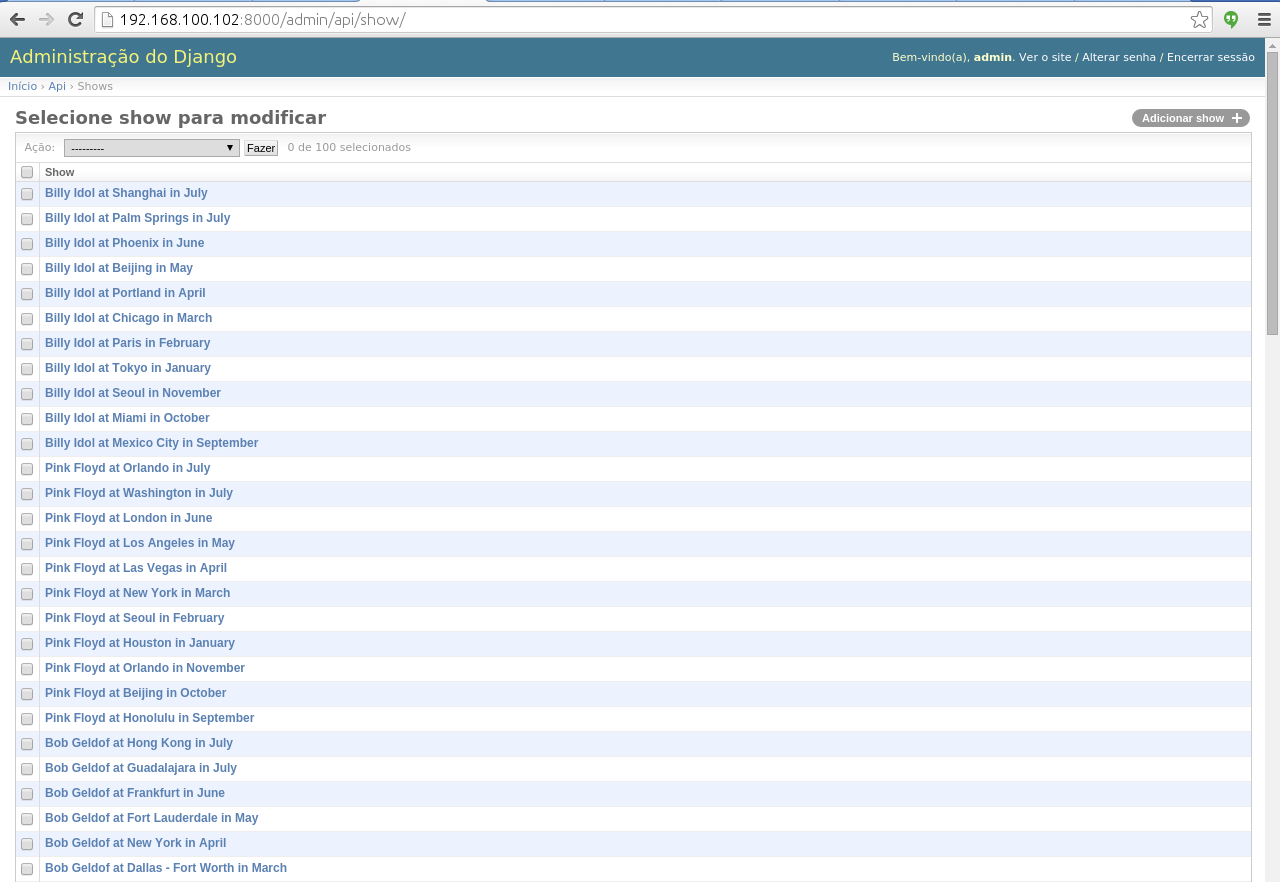Image resolution: width=1280 pixels, height=882 pixels.
Task: Open Billy Idol at Palm Springs in July
Action: 137,218
